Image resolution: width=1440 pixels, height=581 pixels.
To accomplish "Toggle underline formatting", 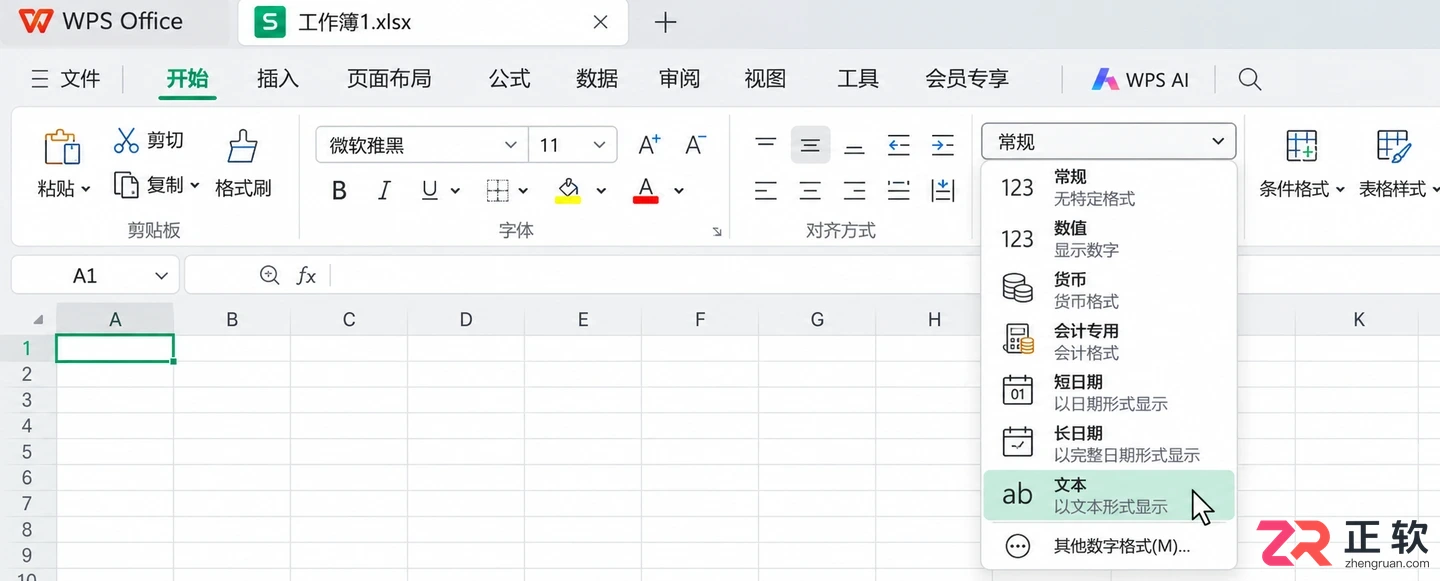I will 429,190.
